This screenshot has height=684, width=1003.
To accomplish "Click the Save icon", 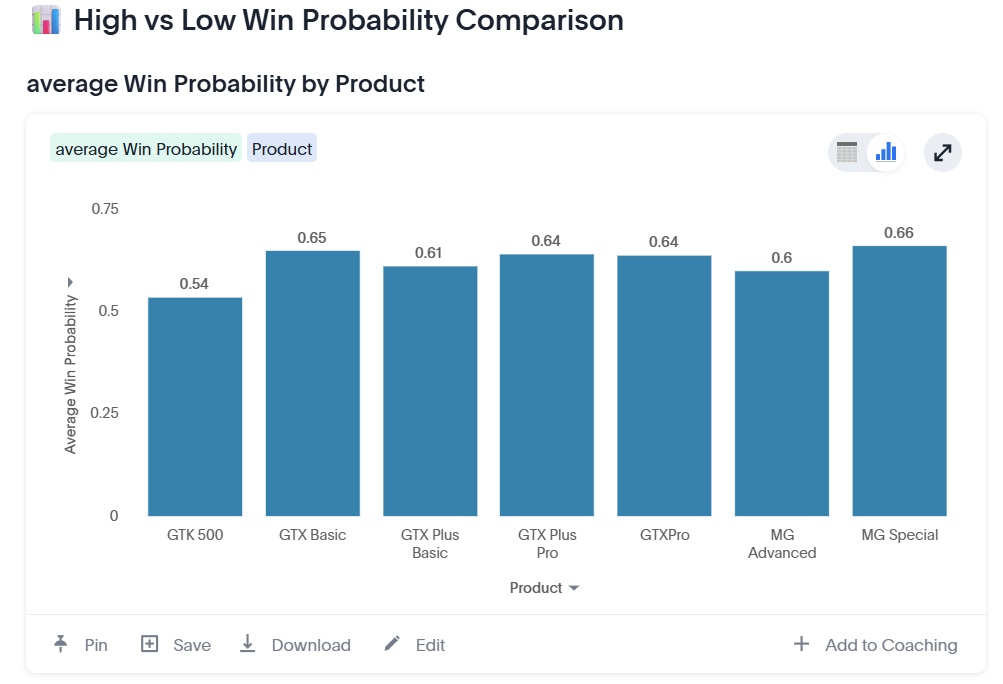I will (150, 644).
